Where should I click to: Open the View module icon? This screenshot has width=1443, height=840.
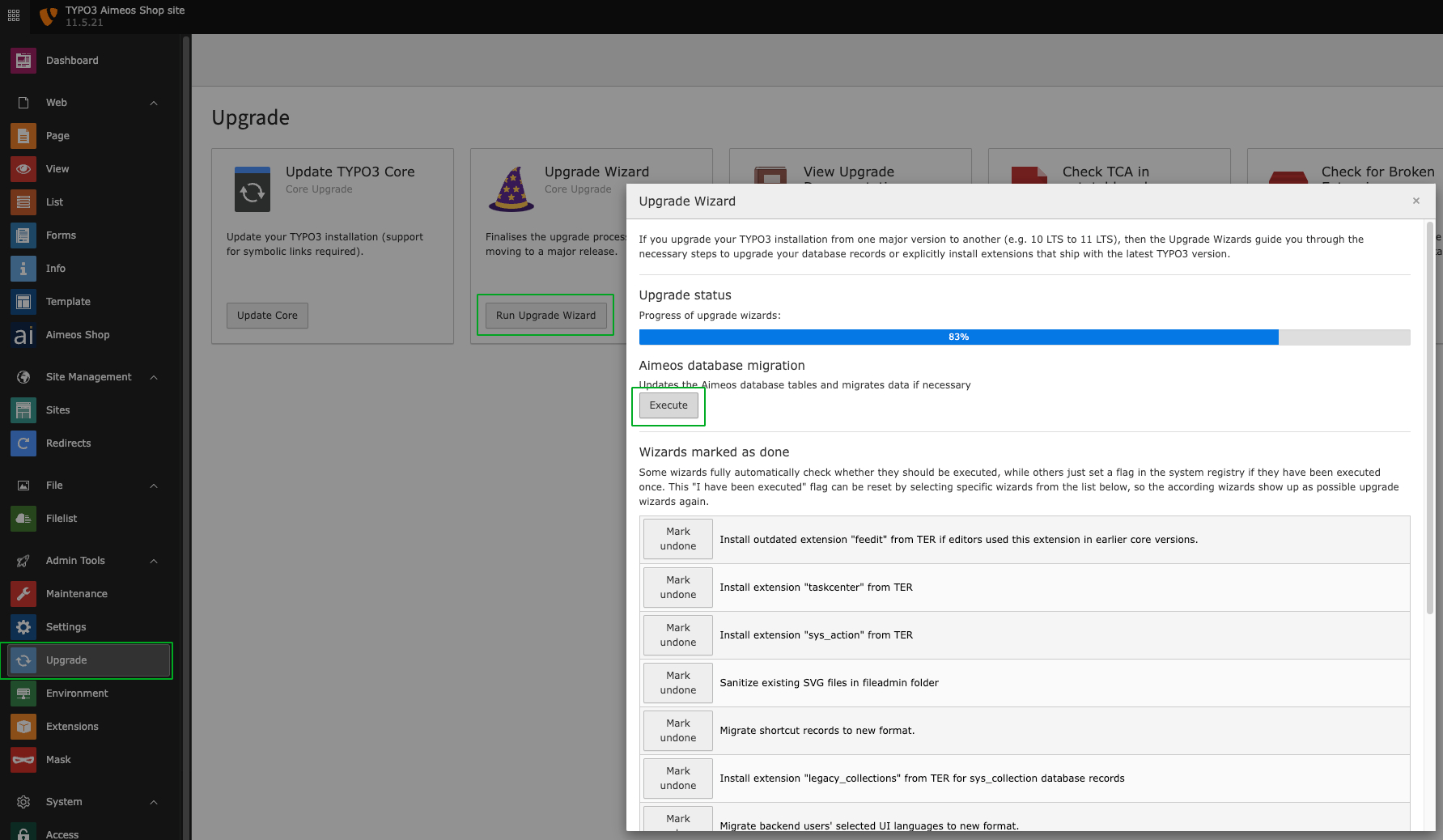click(x=23, y=169)
